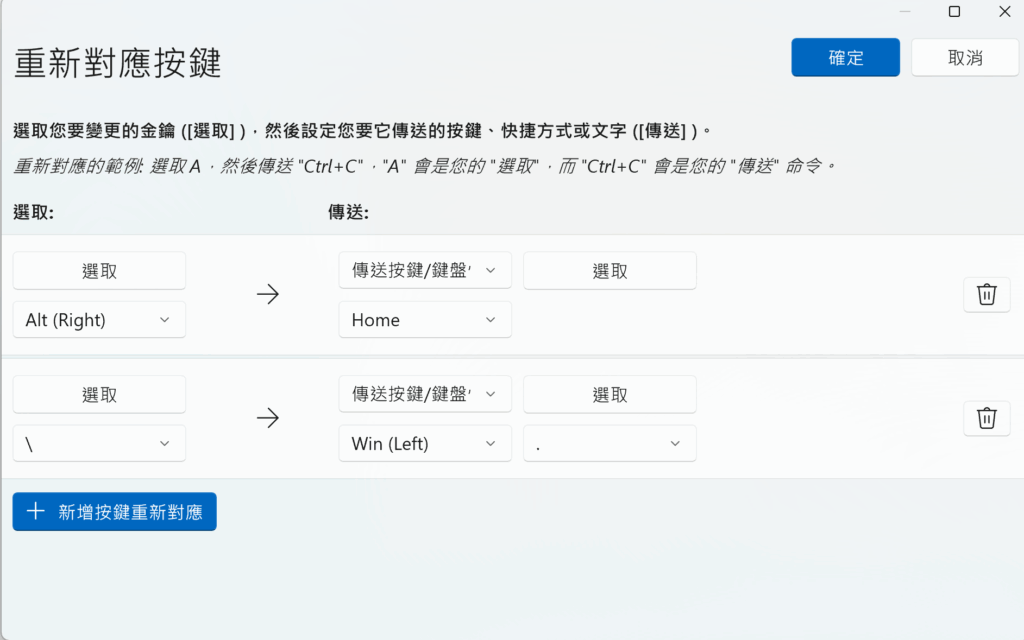
Task: Maximize the remap keys window
Action: coord(954,12)
